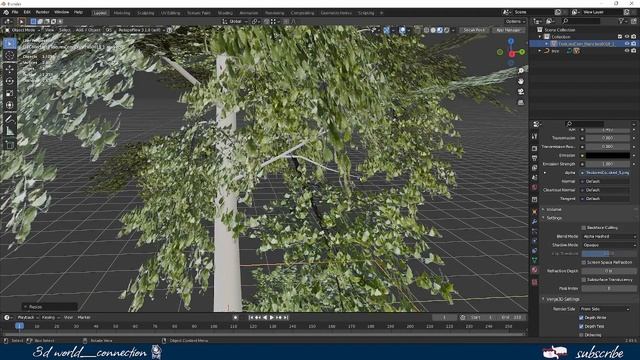Image resolution: width=640 pixels, height=360 pixels.
Task: Select the Scale tool
Action: click(x=10, y=93)
